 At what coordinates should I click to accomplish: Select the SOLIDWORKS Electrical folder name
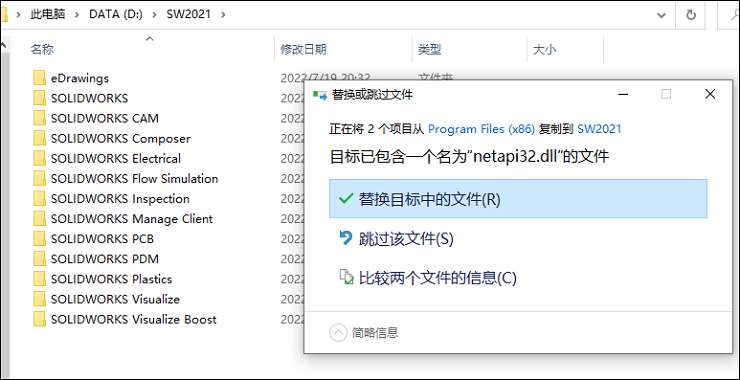pos(116,159)
